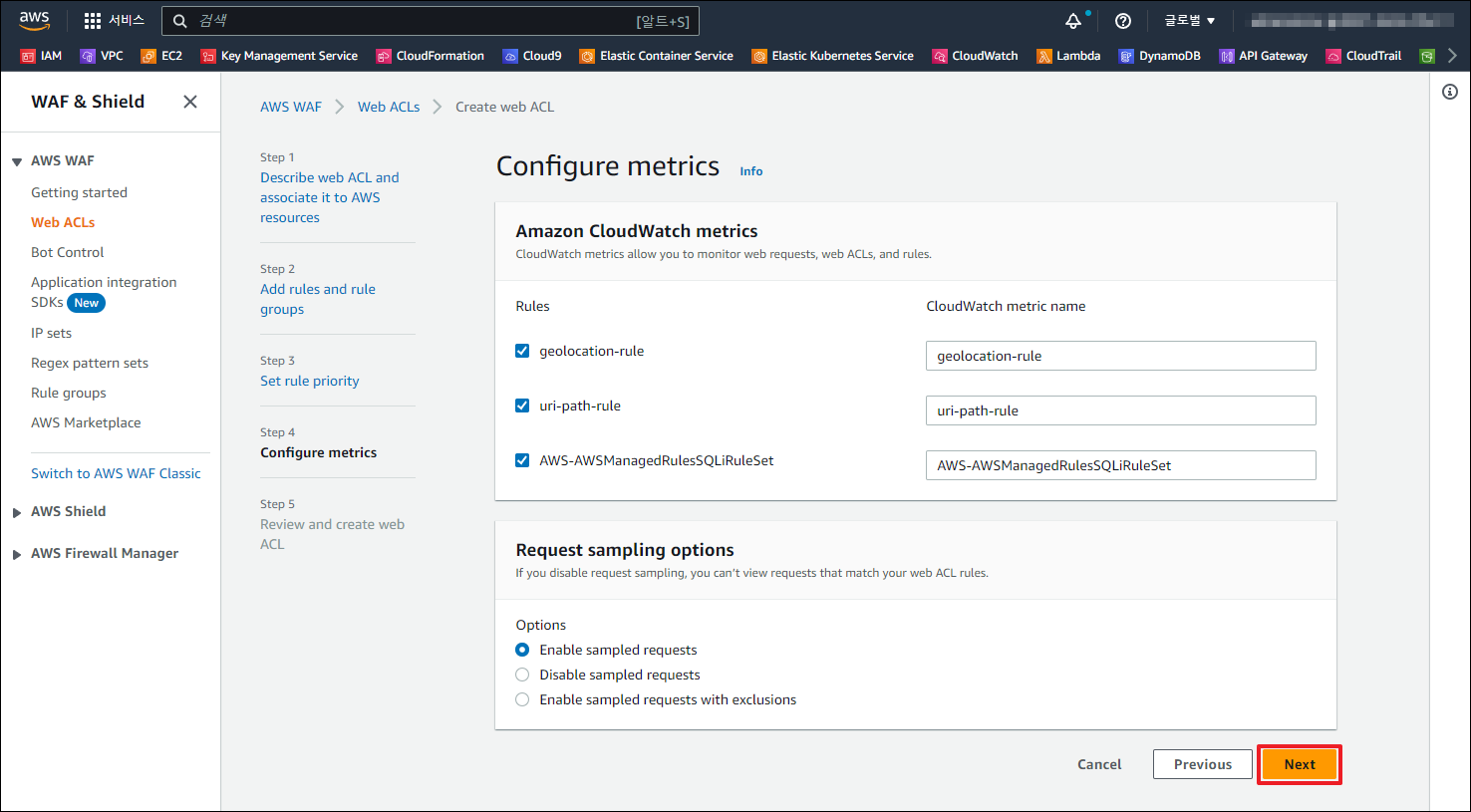Go to Step 3 Set rule priority

tap(310, 381)
